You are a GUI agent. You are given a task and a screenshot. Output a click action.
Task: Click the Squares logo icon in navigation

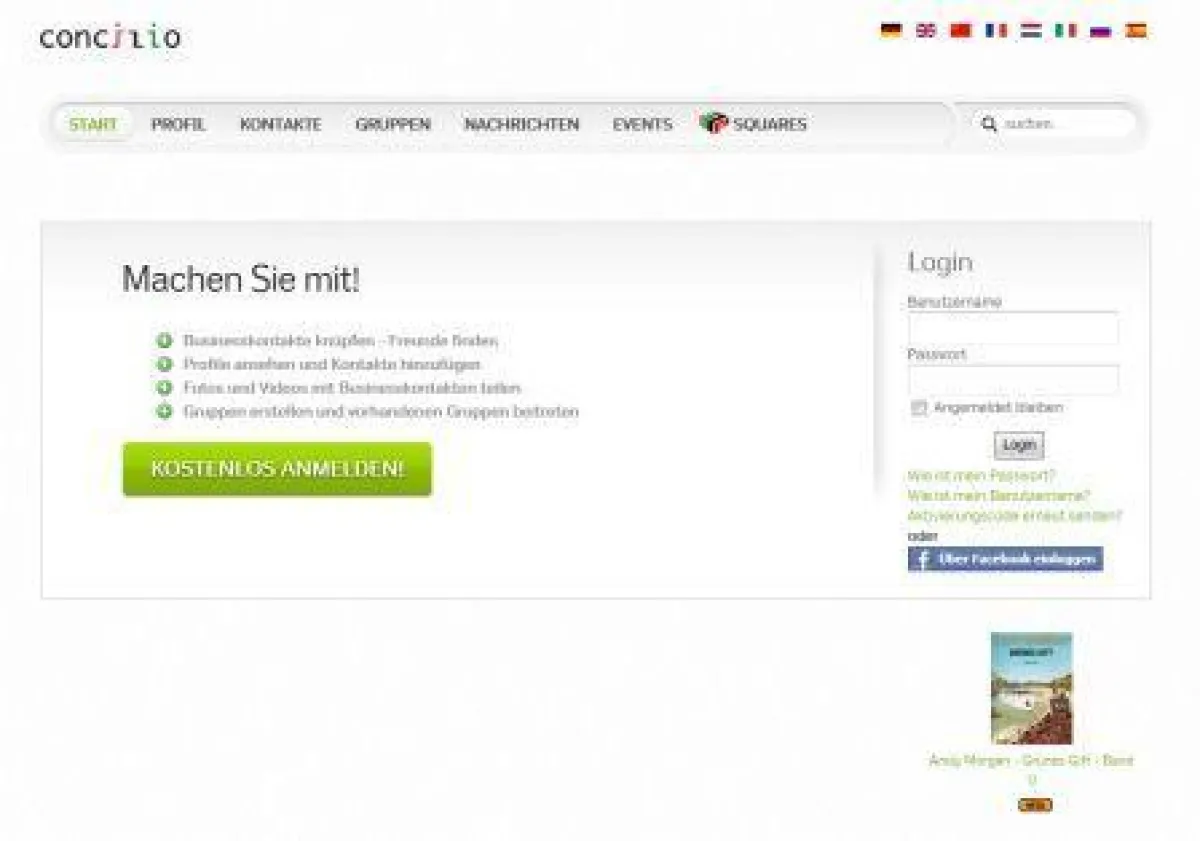715,123
